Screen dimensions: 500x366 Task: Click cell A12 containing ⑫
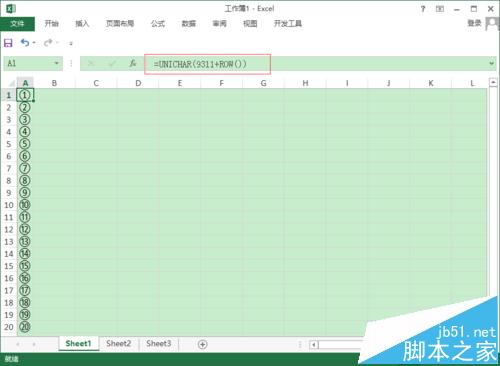pyautogui.click(x=25, y=229)
